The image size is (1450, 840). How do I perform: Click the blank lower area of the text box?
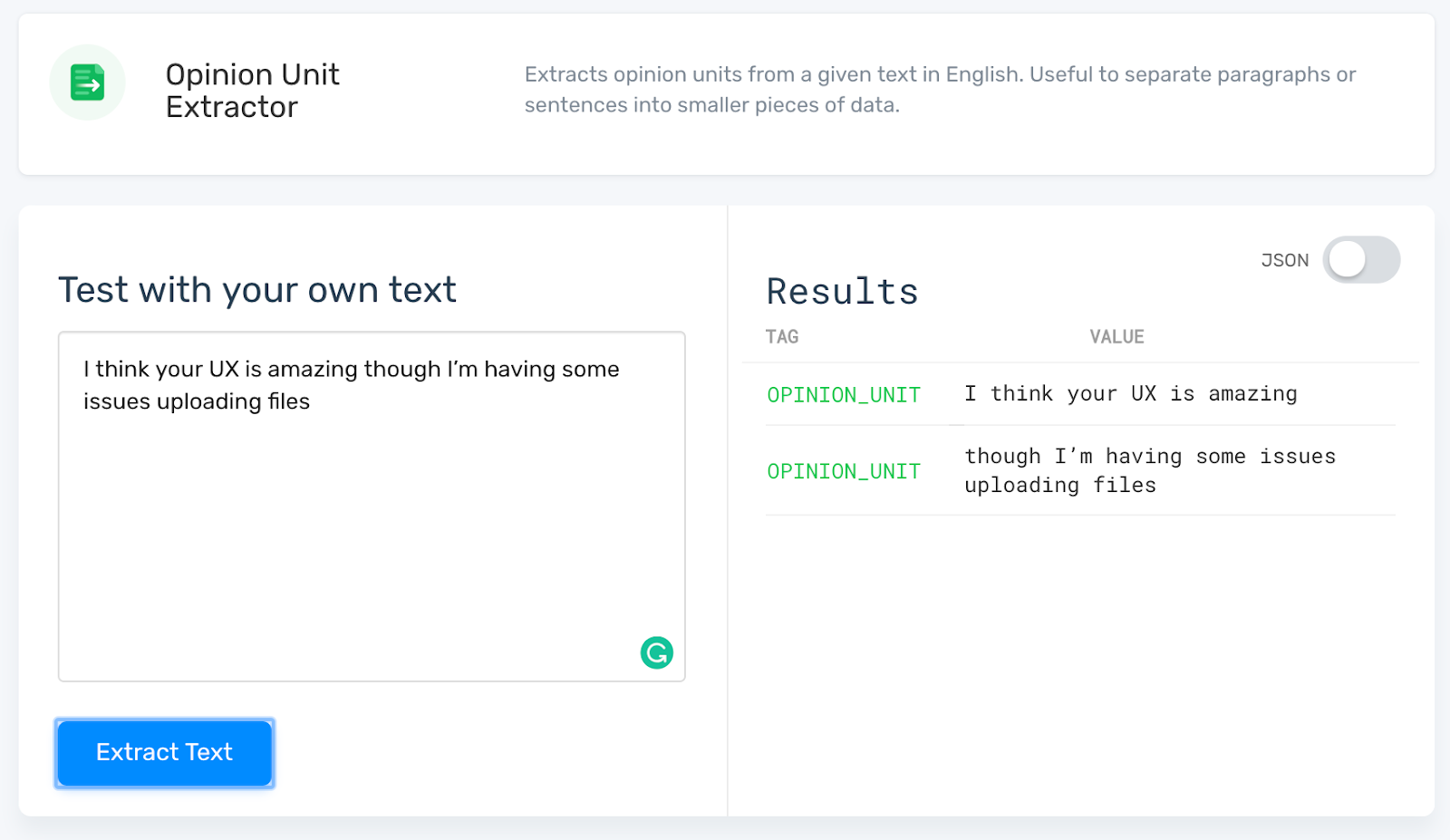coord(362,544)
